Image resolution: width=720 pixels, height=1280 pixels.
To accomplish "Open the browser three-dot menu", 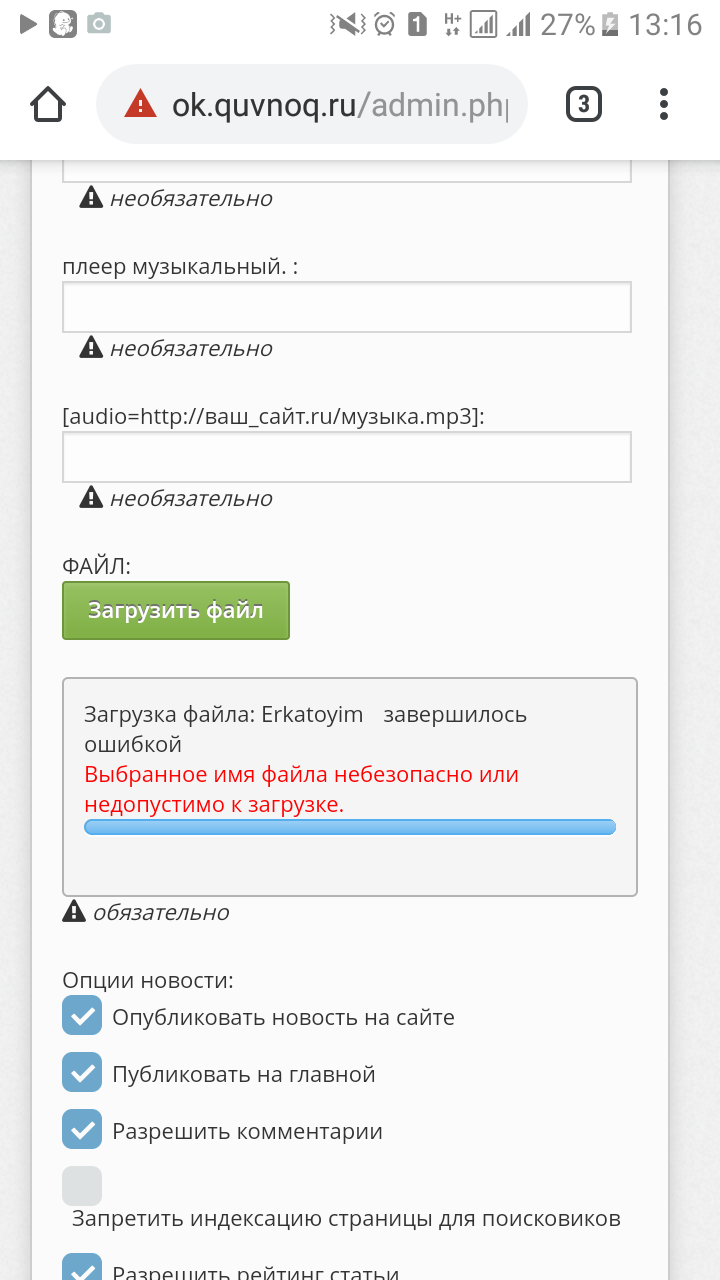I will [x=664, y=105].
